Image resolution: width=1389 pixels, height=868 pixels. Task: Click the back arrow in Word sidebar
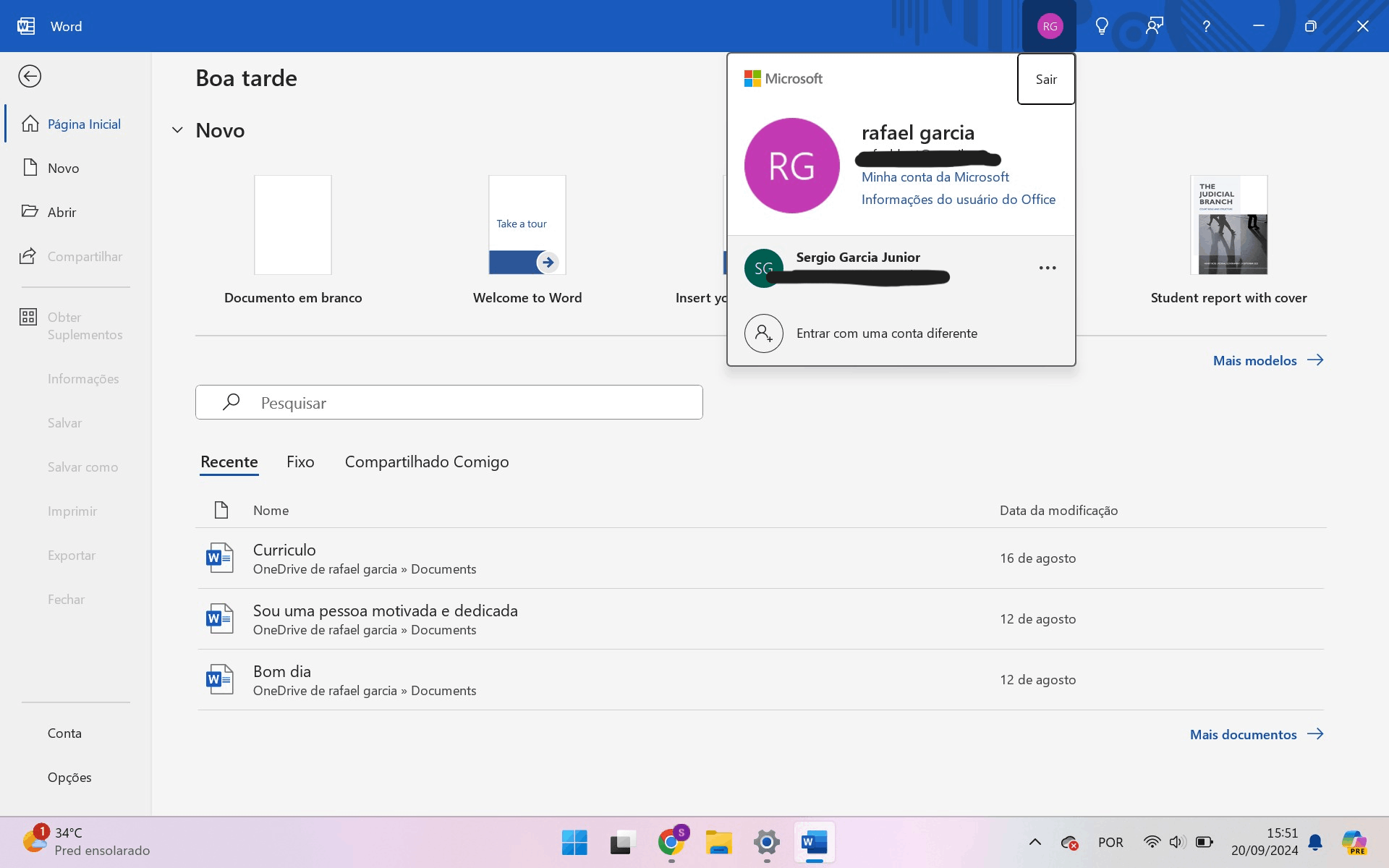pos(30,76)
